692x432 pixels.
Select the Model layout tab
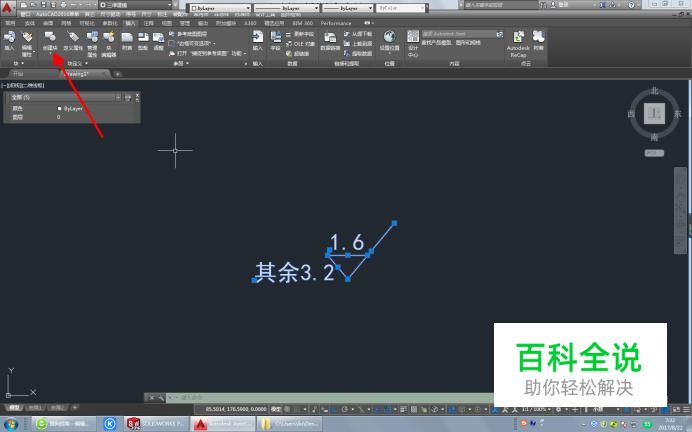[14, 407]
